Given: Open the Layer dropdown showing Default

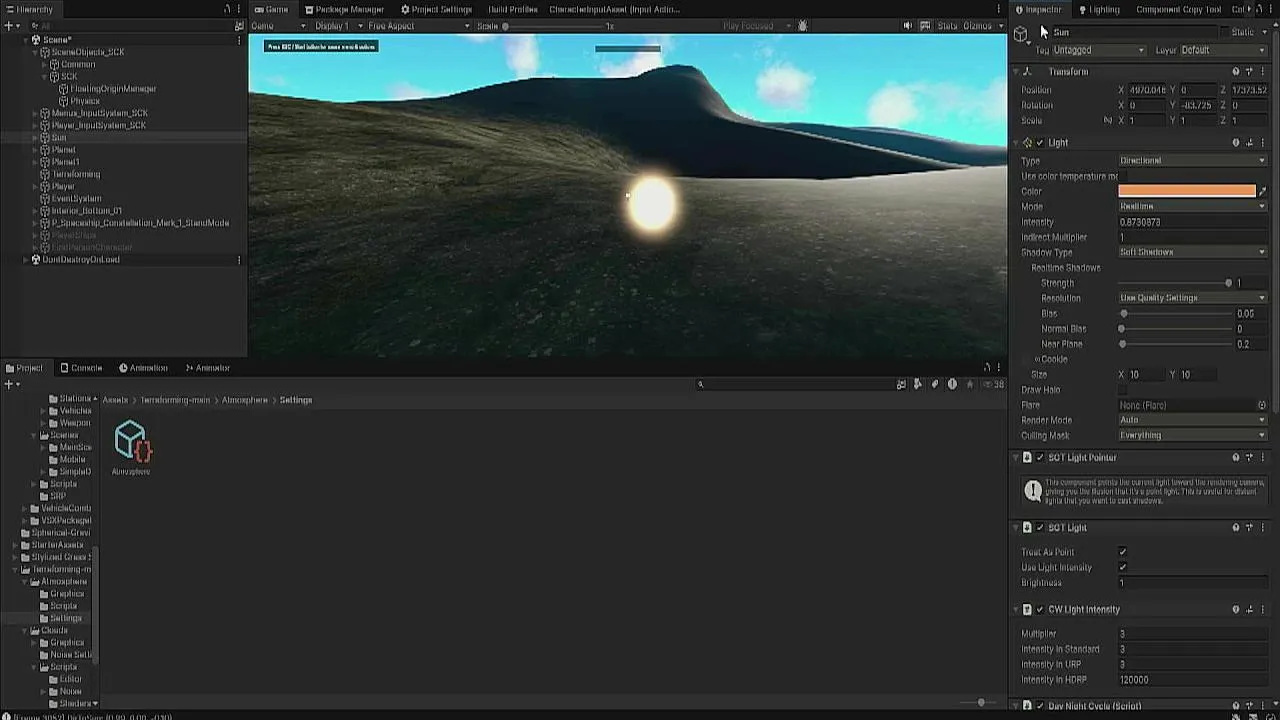Looking at the screenshot, I should point(1223,50).
